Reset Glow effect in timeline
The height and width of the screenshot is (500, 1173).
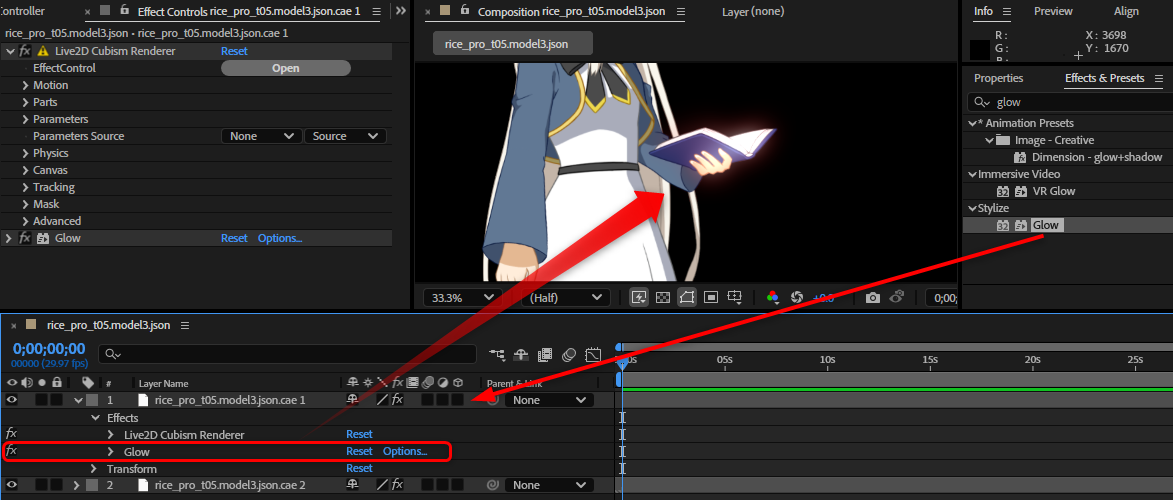(359, 451)
